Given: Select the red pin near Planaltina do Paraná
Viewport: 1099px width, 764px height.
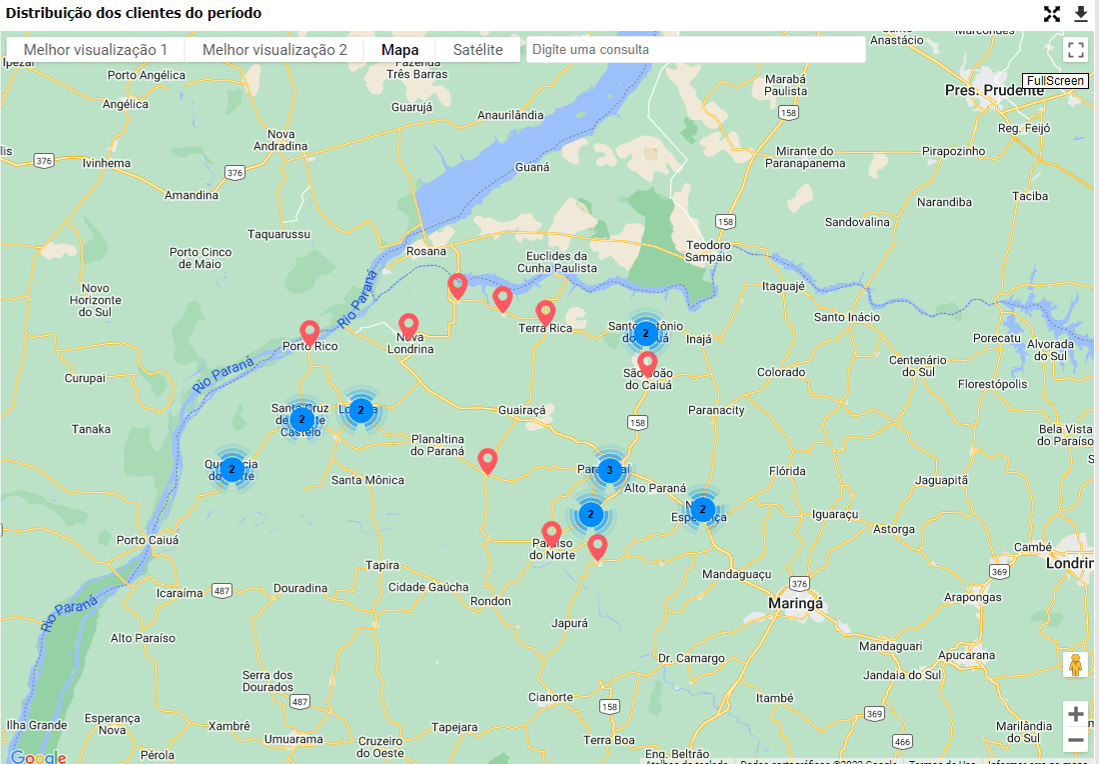Looking at the screenshot, I should point(487,462).
